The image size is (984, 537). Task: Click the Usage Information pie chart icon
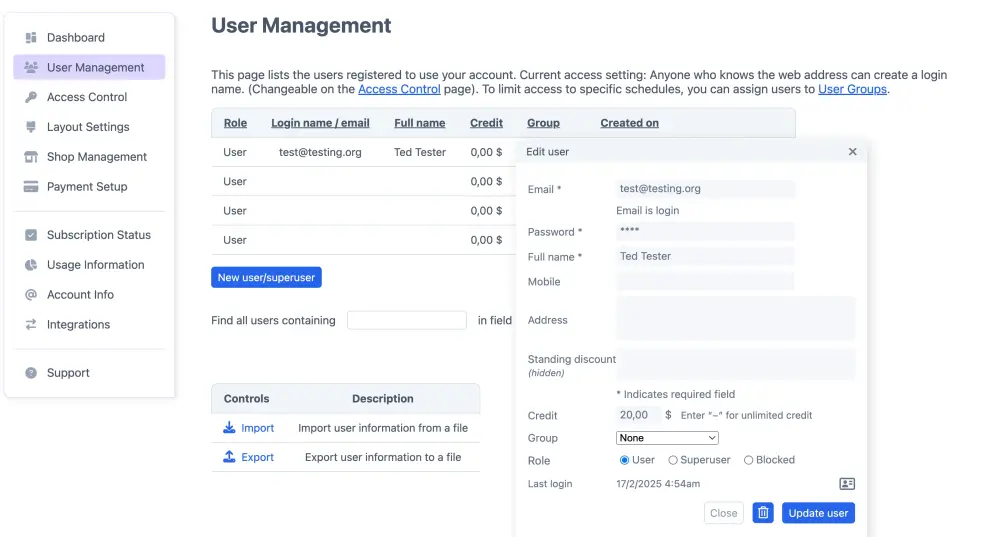[31, 265]
